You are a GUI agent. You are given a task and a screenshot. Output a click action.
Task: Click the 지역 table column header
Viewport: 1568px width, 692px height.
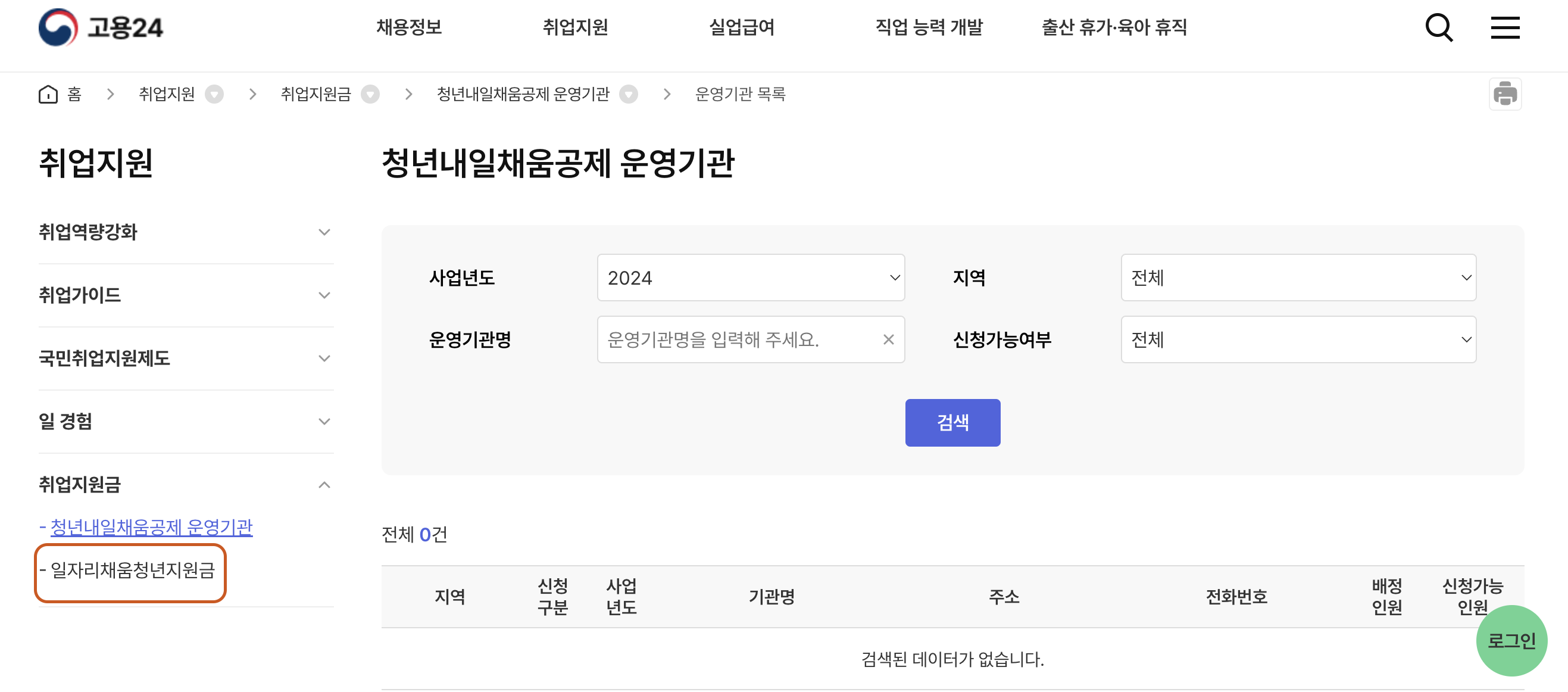pyautogui.click(x=449, y=597)
